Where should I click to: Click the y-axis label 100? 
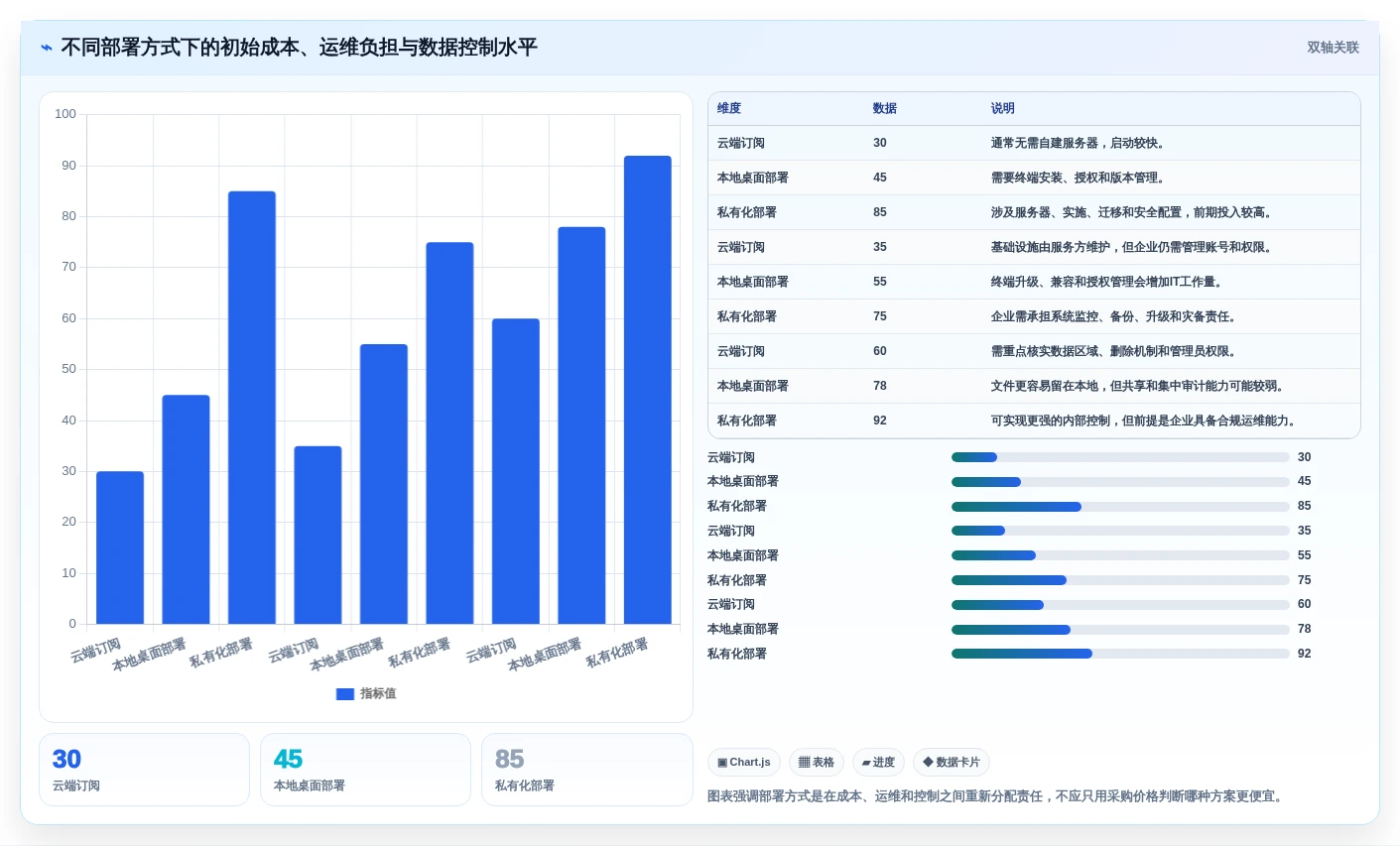coord(65,114)
